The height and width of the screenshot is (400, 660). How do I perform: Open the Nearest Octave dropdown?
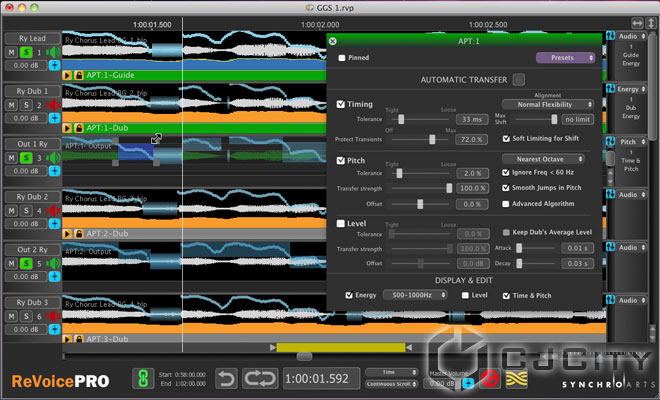click(x=543, y=159)
